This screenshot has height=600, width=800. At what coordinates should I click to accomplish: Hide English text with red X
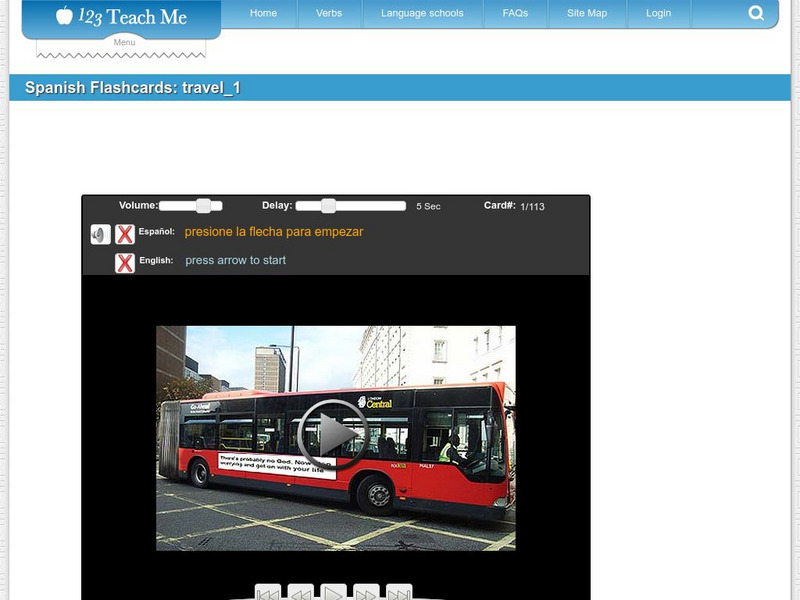coord(125,263)
